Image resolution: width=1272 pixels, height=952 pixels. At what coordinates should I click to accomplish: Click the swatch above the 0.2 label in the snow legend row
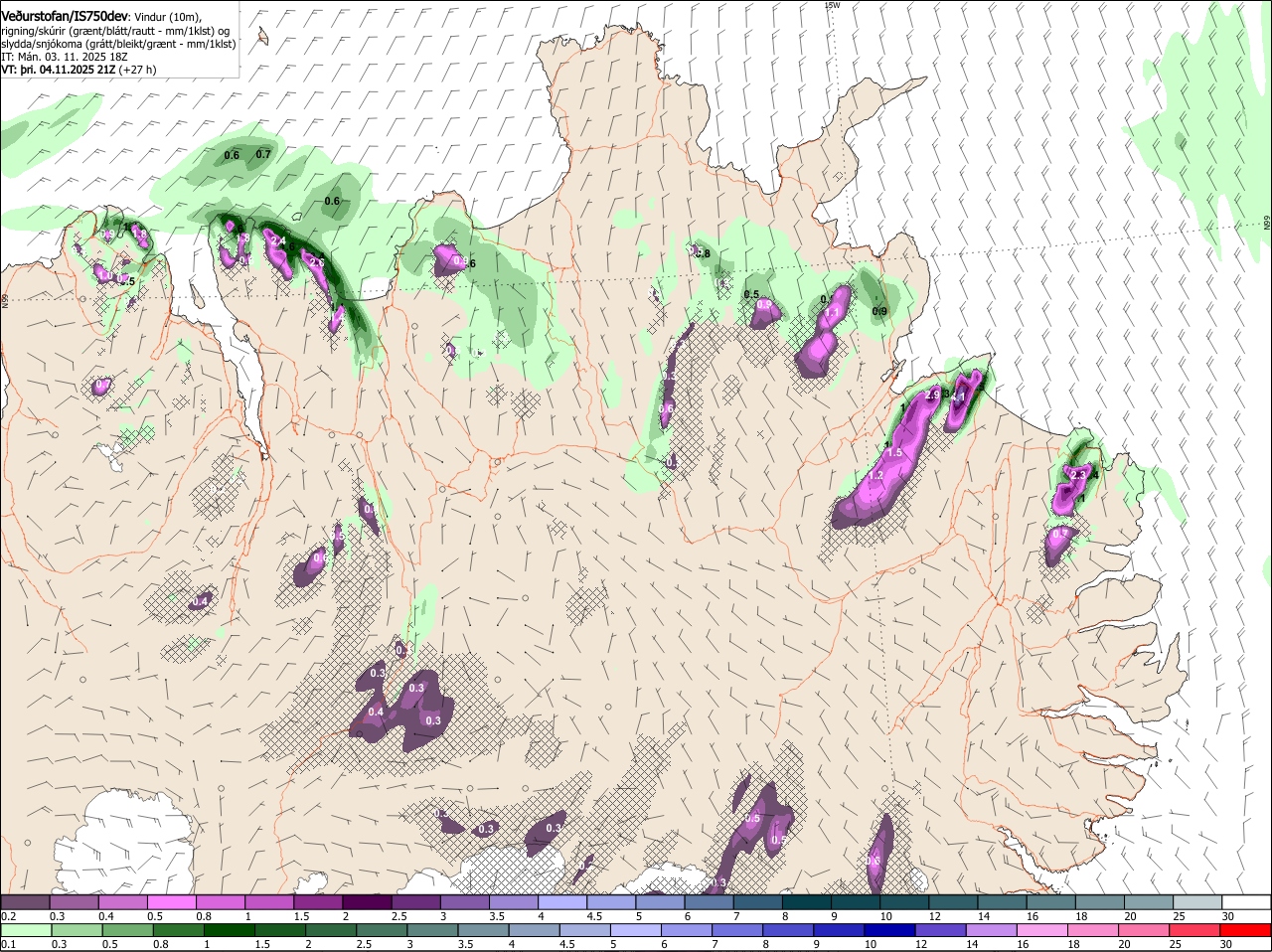click(x=25, y=901)
